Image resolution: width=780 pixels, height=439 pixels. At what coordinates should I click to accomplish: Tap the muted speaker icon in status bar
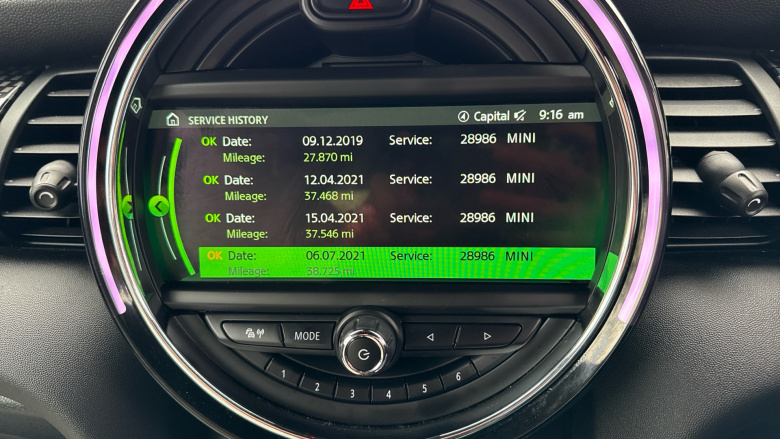click(x=521, y=116)
